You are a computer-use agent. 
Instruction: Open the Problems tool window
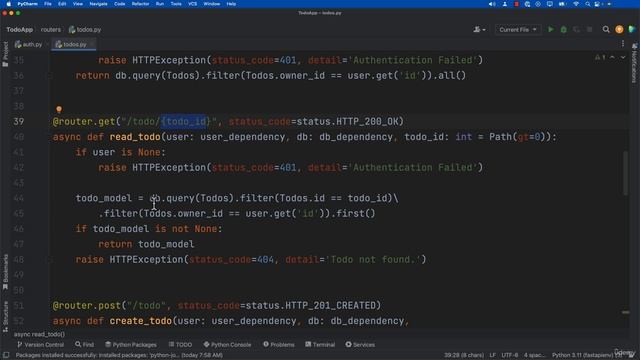[x=279, y=344]
